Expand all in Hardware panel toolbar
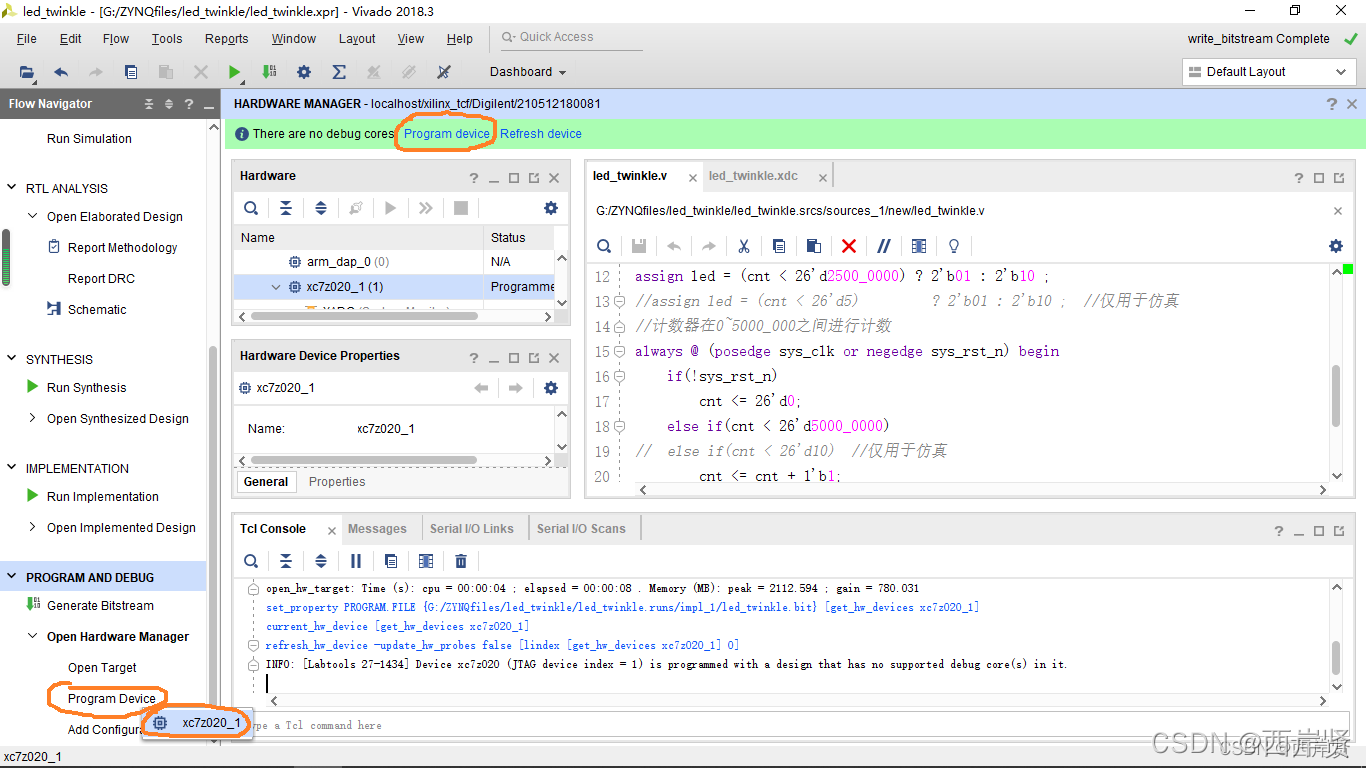Viewport: 1366px width, 768px height. 321,208
